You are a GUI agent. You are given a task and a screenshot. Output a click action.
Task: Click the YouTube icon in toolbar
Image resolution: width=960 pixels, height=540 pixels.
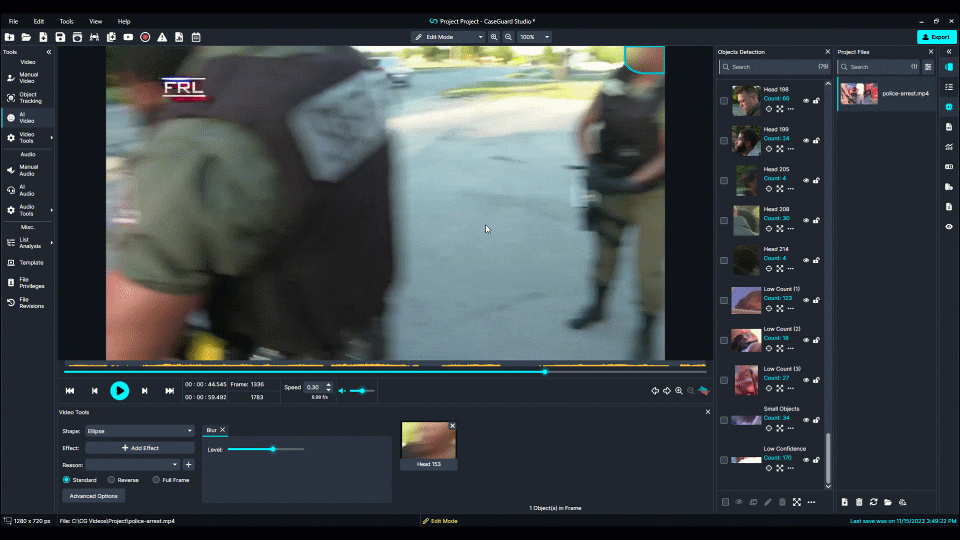click(128, 37)
